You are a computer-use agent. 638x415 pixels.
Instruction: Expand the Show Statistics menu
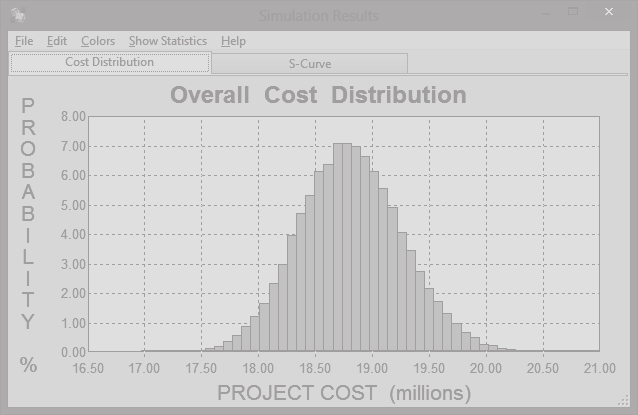tap(168, 41)
